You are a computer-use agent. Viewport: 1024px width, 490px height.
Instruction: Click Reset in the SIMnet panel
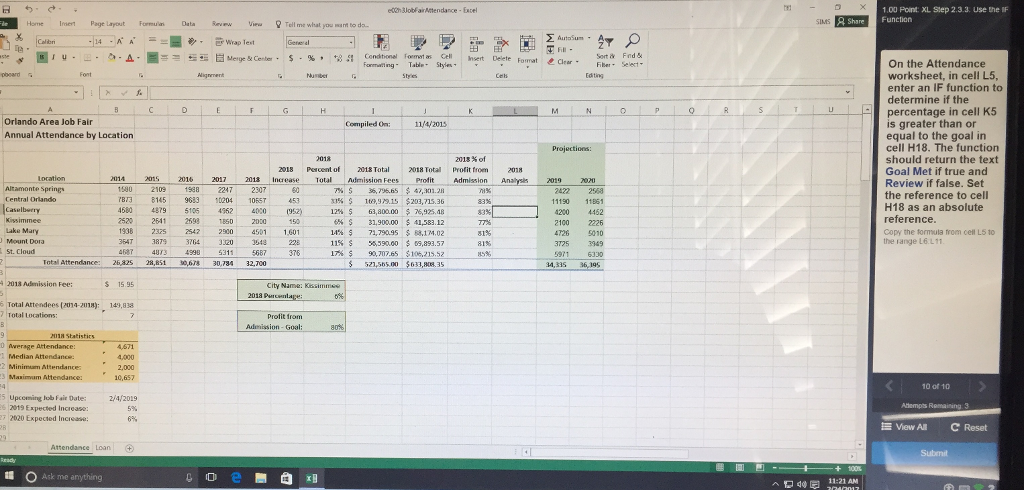click(968, 427)
